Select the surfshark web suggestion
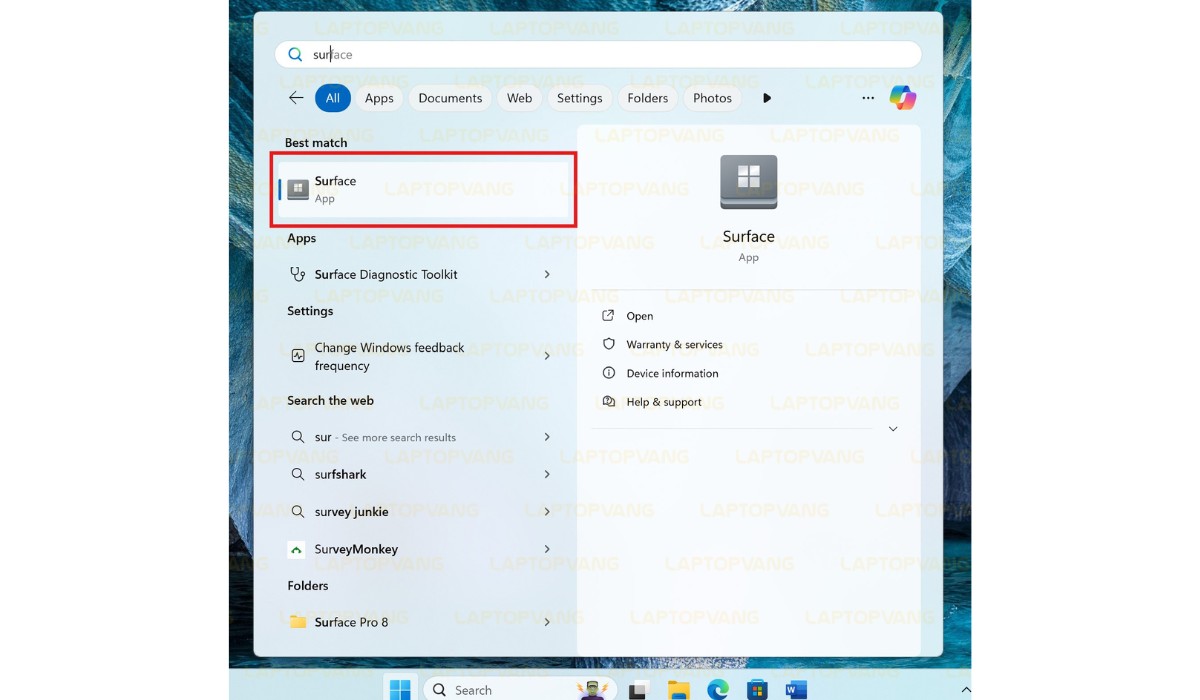 340,474
